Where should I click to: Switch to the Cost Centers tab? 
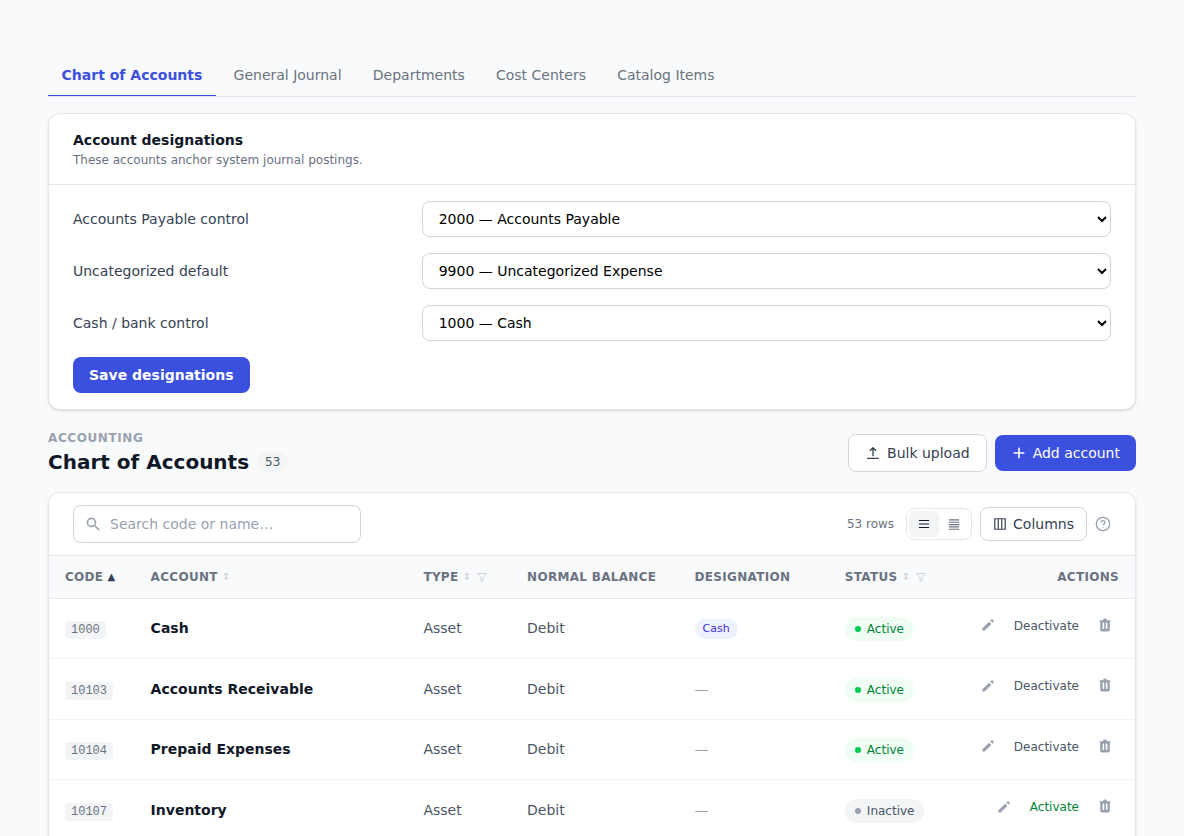click(541, 75)
